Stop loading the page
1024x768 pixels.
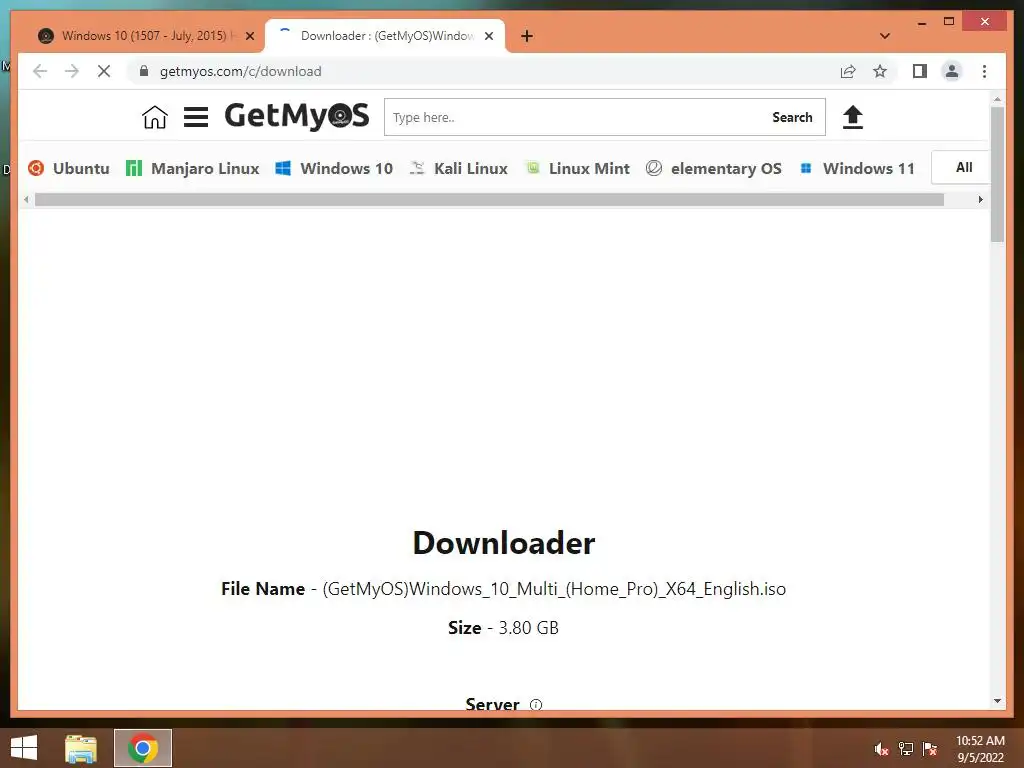tap(104, 71)
